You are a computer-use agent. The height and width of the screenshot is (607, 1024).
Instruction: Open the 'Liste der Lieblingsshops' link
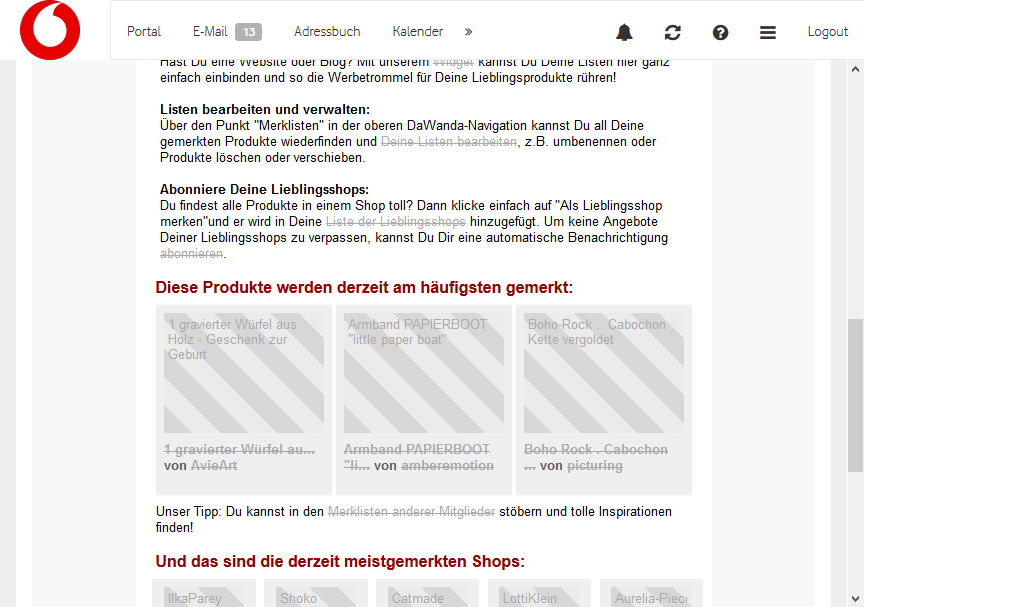[x=396, y=221]
